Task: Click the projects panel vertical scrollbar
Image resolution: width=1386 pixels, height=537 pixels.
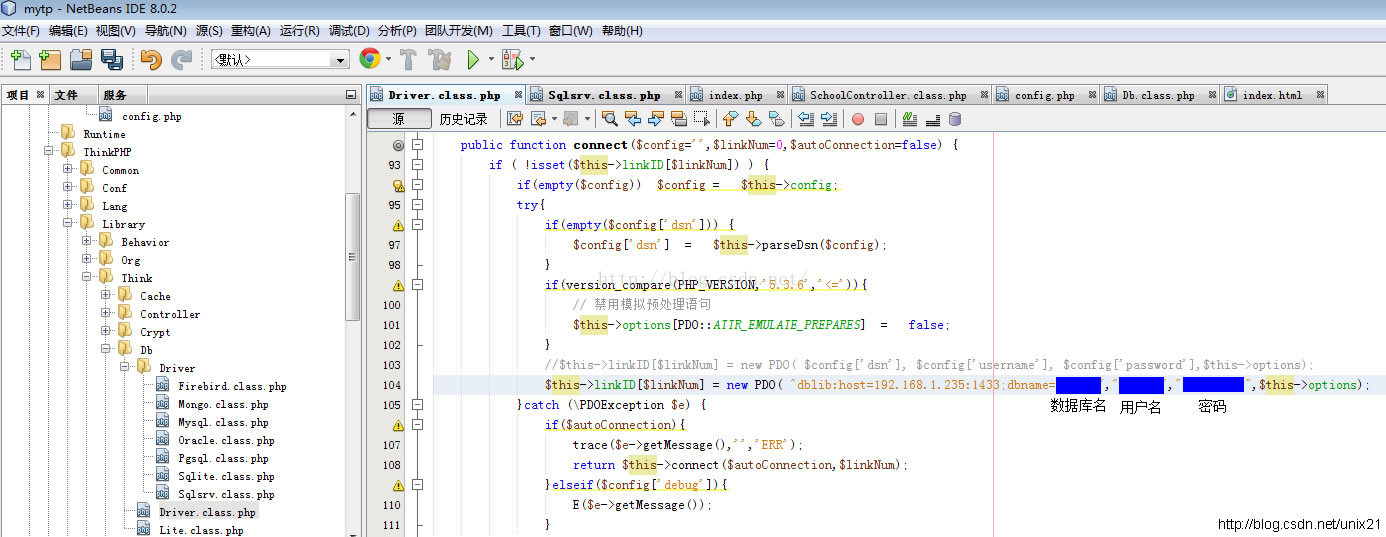Action: (352, 257)
